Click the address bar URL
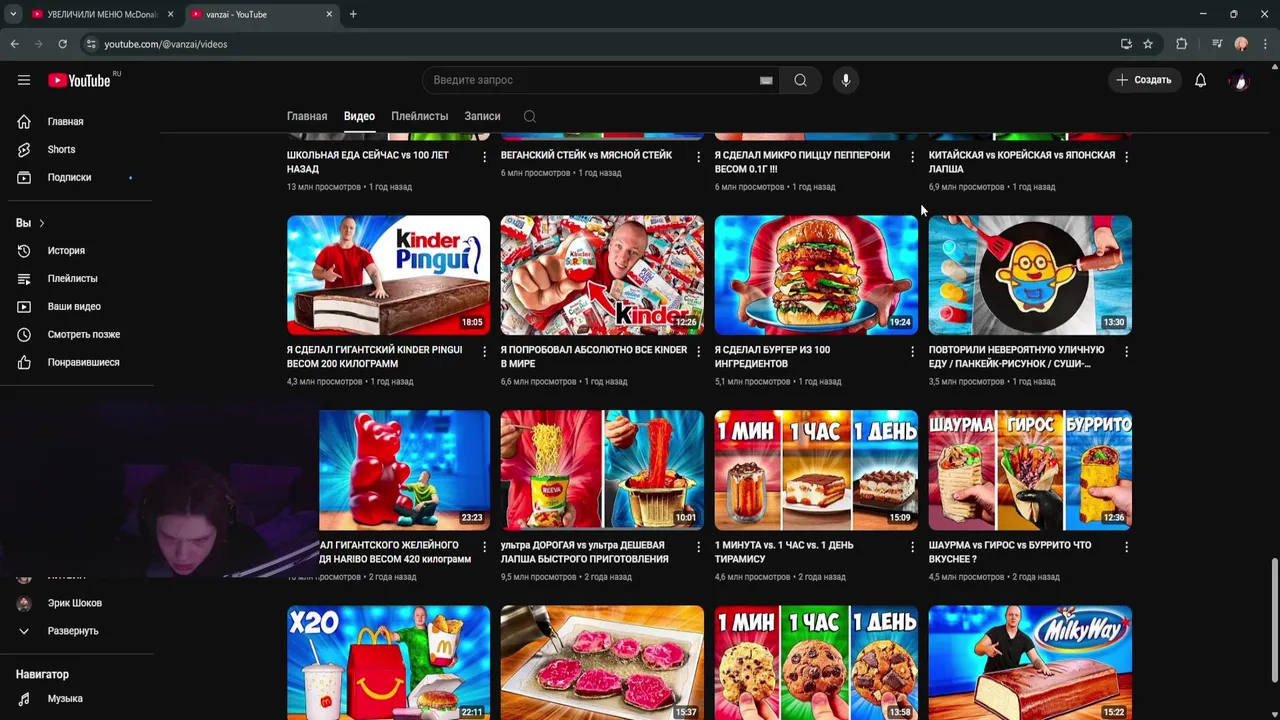 [165, 44]
